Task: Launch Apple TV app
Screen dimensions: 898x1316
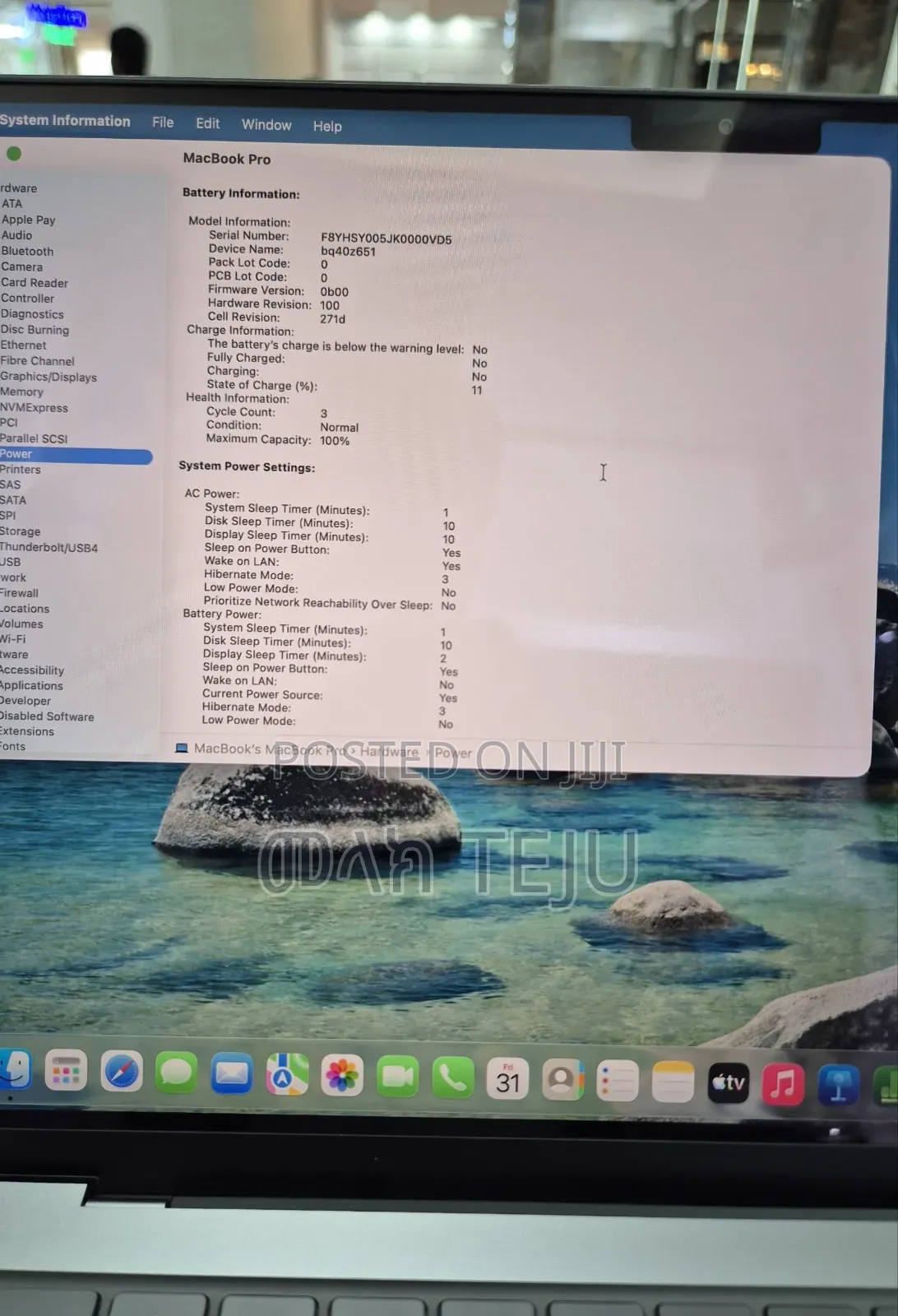Action: pyautogui.click(x=729, y=1082)
